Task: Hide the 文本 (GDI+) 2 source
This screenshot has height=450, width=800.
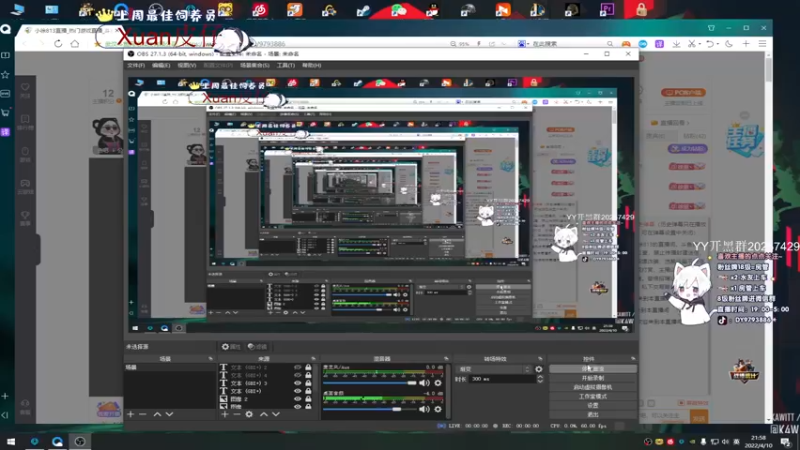Action: click(297, 367)
